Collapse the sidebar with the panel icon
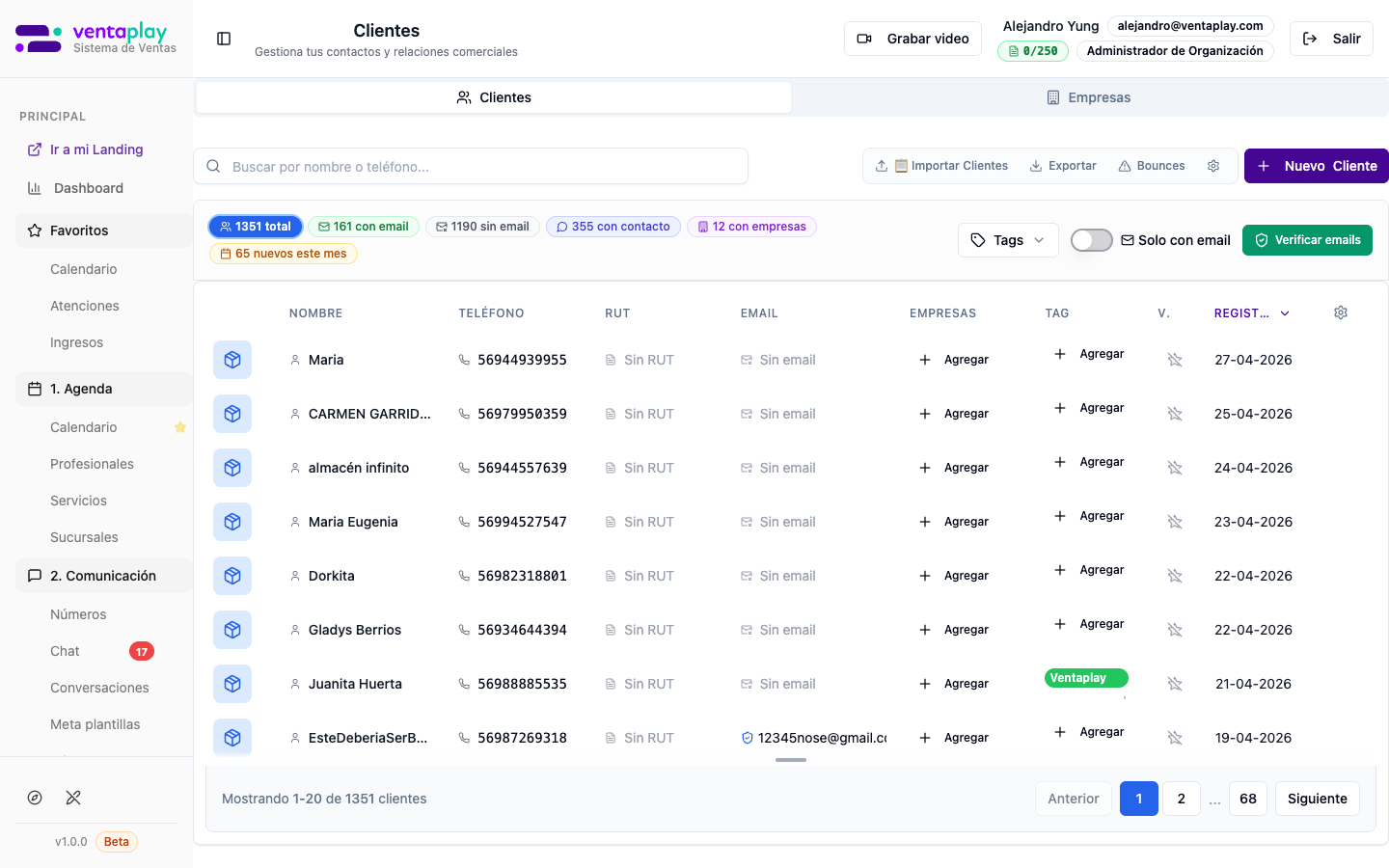Screen dimensions: 1389x868 [224, 39]
